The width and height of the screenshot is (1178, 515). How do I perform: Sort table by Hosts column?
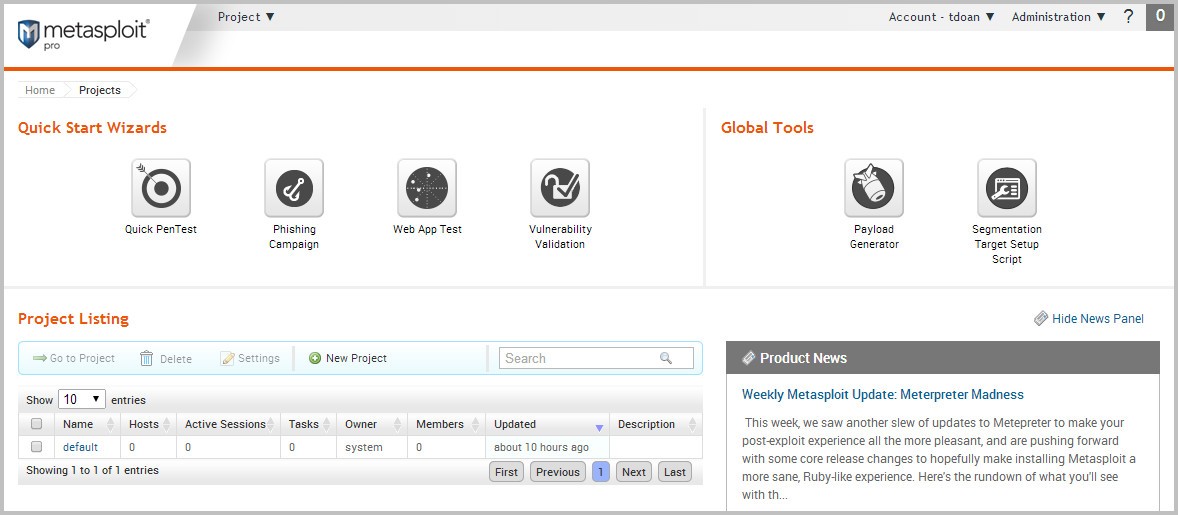tap(148, 424)
